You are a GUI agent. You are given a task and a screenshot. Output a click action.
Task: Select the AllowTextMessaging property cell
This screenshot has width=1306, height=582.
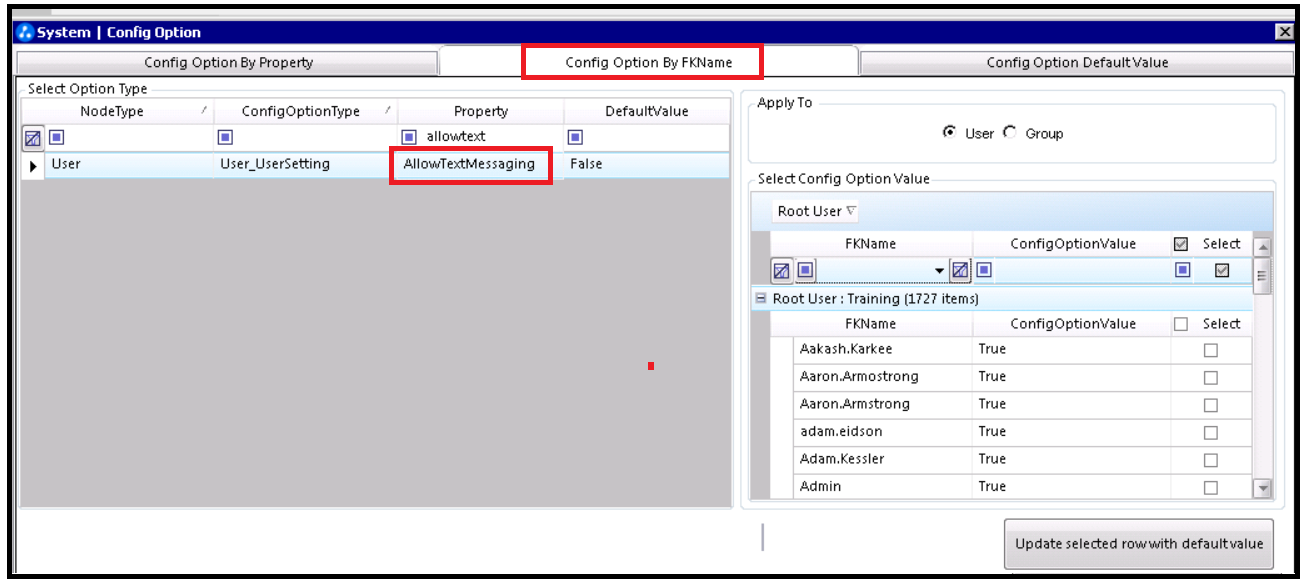tap(470, 164)
